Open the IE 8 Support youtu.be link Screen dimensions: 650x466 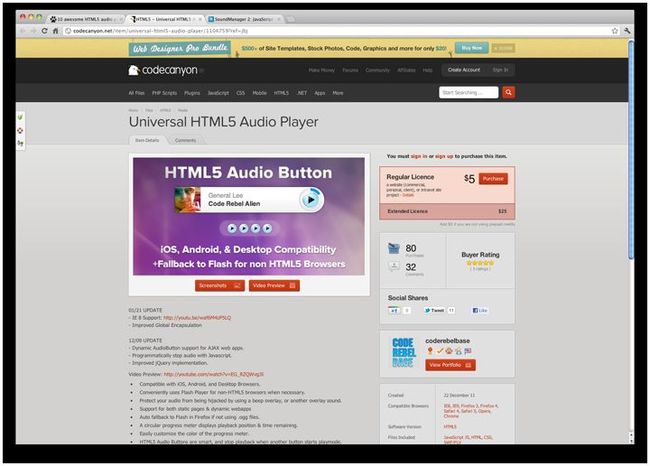(197, 318)
